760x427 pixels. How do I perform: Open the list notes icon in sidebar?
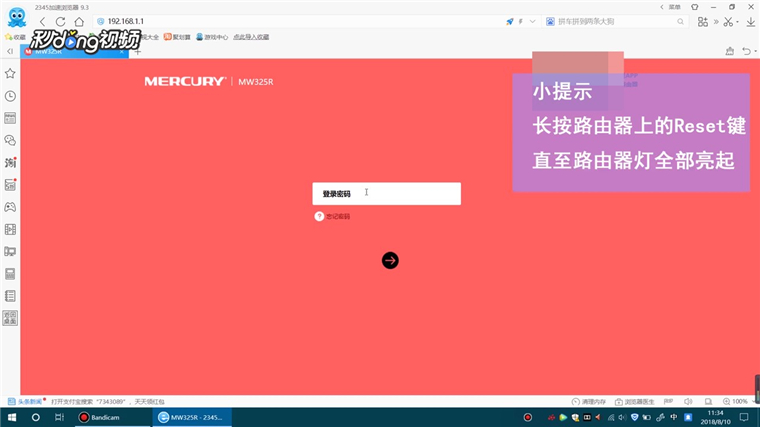pos(10,296)
